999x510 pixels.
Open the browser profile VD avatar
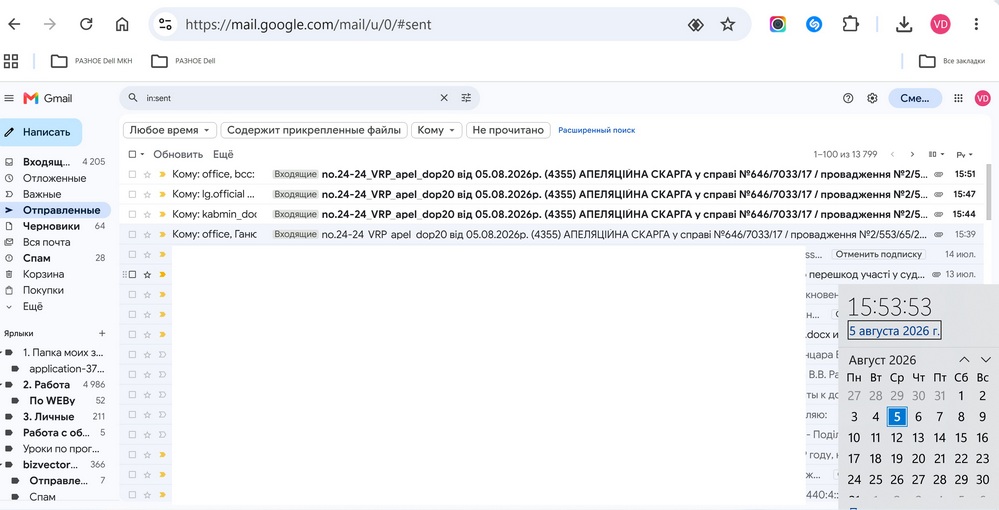(x=940, y=24)
